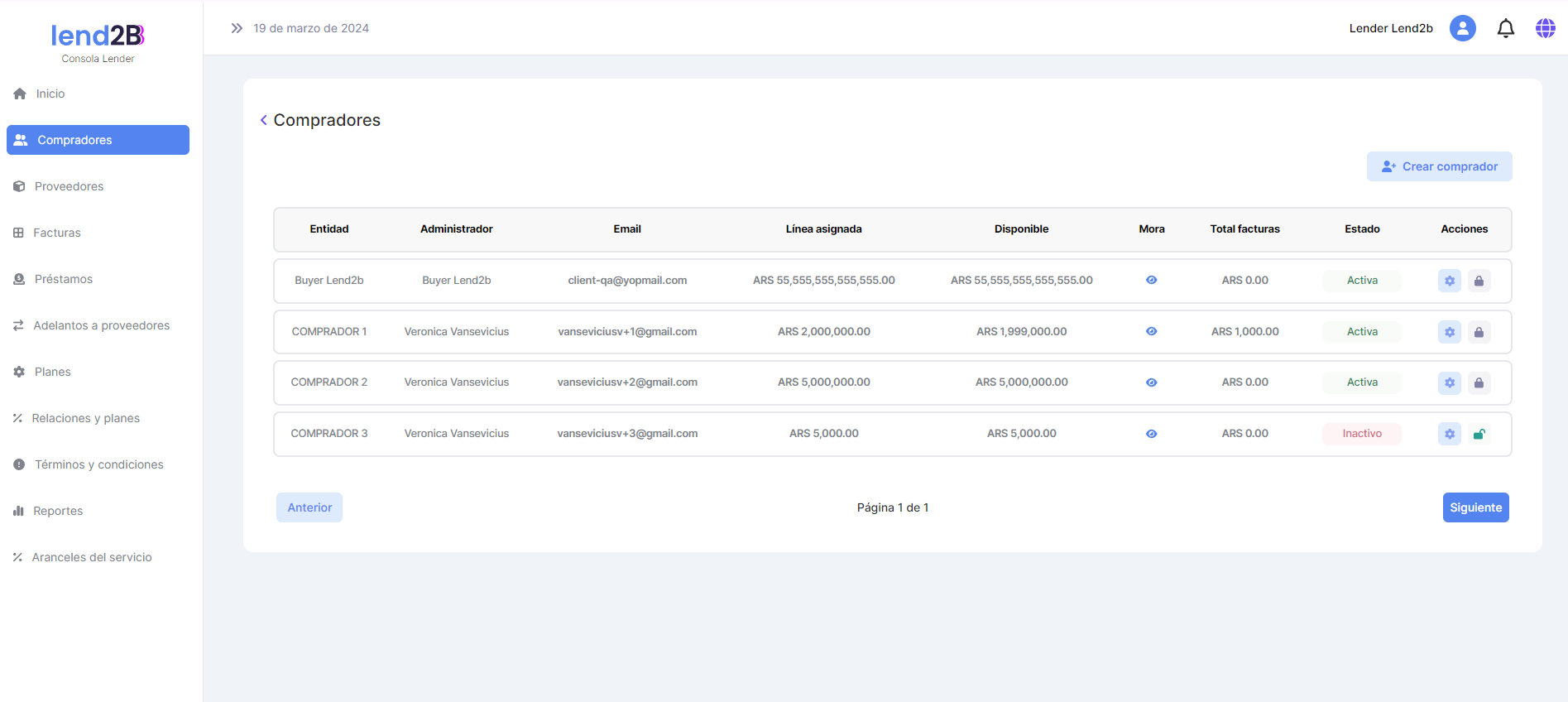The image size is (1568, 702).
Task: Show Mora for COMPRADOR 3
Action: click(x=1151, y=434)
